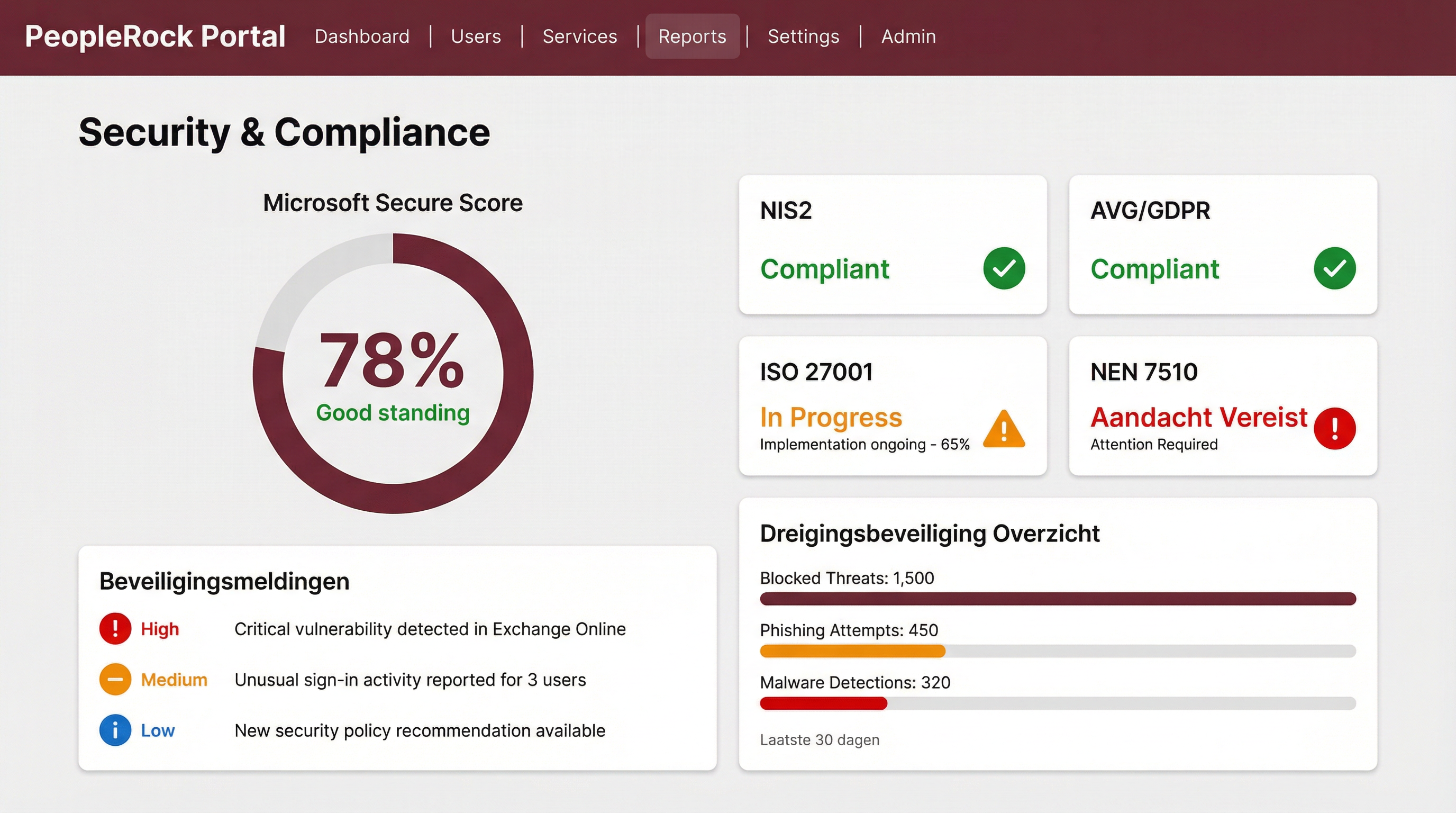
Task: Click the Low severity info icon
Action: point(115,730)
